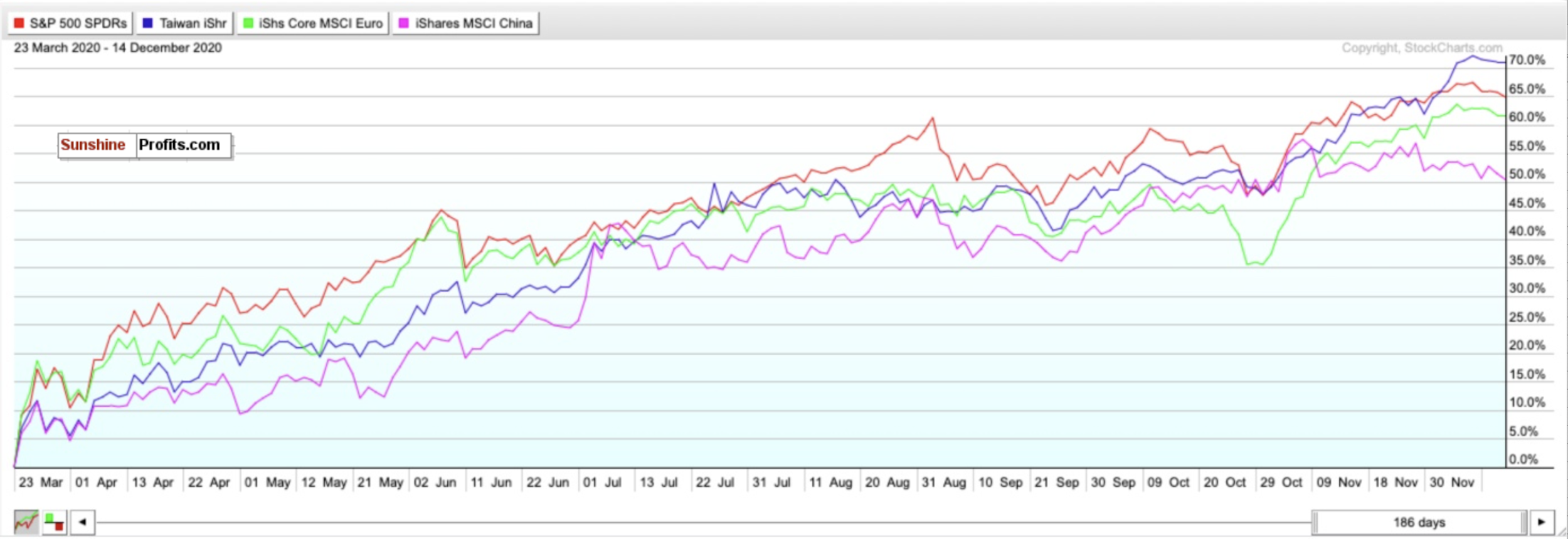
Task: Toggle the Taiwan iShr legend button
Action: coord(185,23)
